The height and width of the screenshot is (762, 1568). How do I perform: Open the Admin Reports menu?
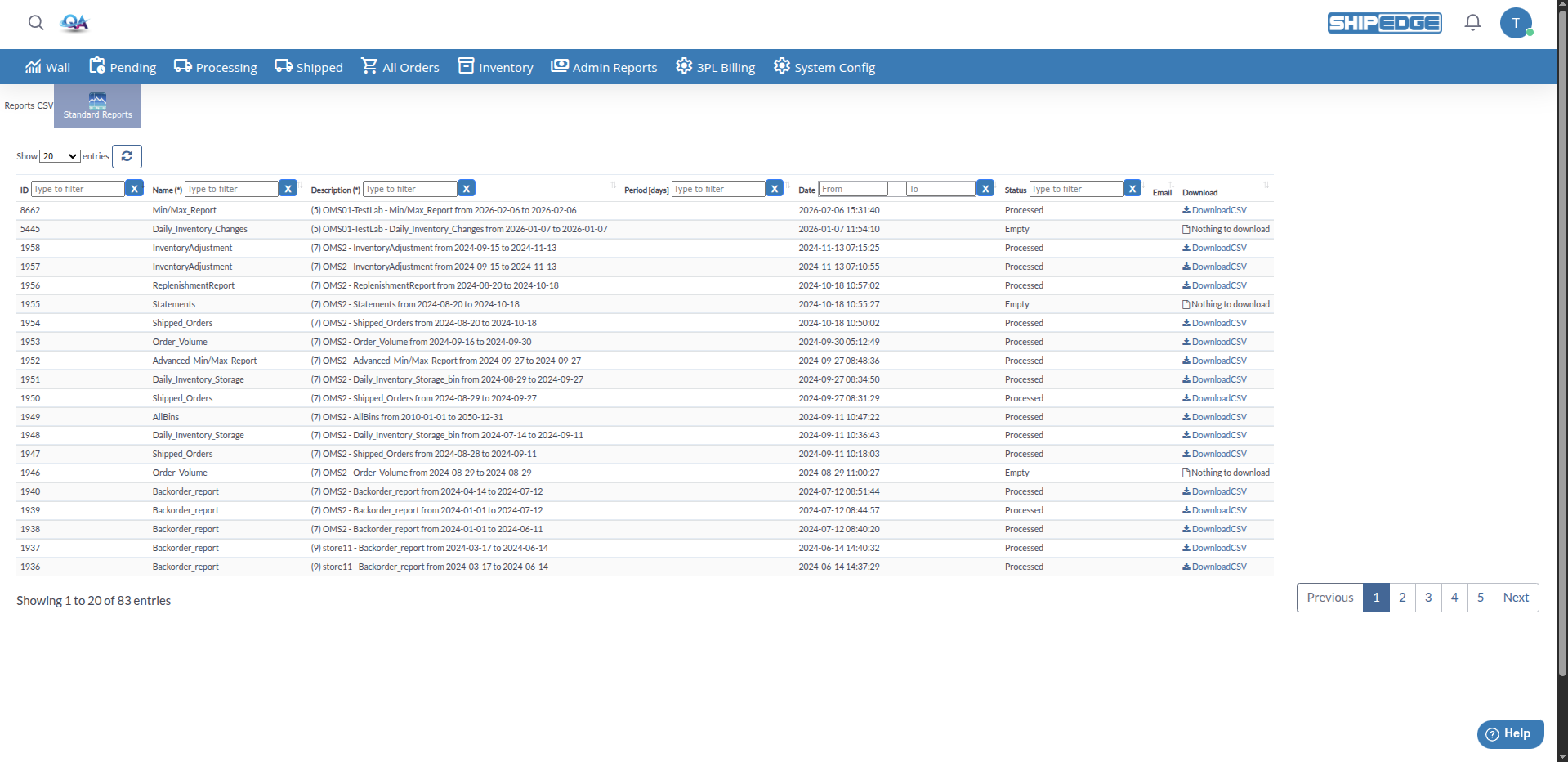[603, 66]
